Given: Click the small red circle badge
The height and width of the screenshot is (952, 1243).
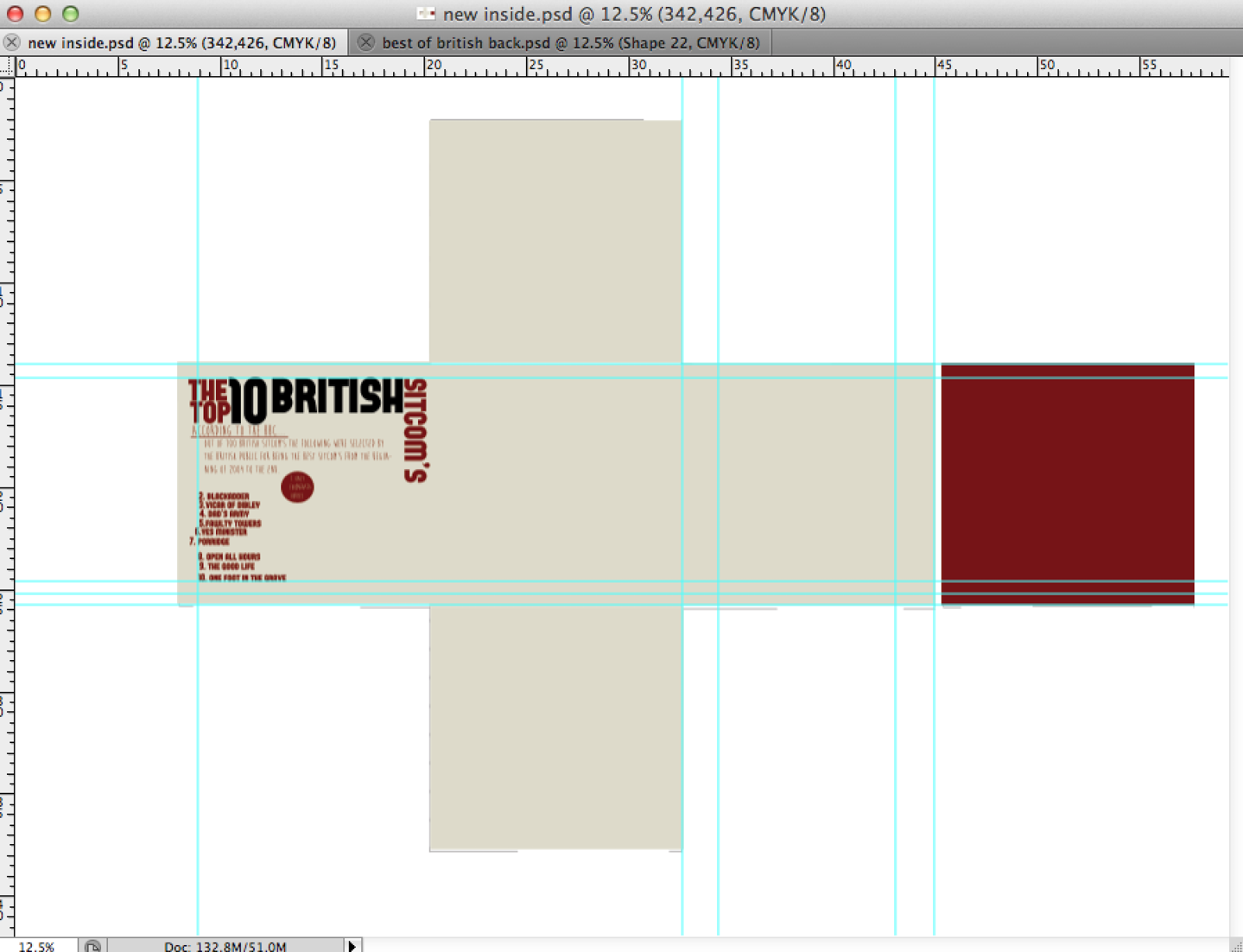Looking at the screenshot, I should click(297, 487).
